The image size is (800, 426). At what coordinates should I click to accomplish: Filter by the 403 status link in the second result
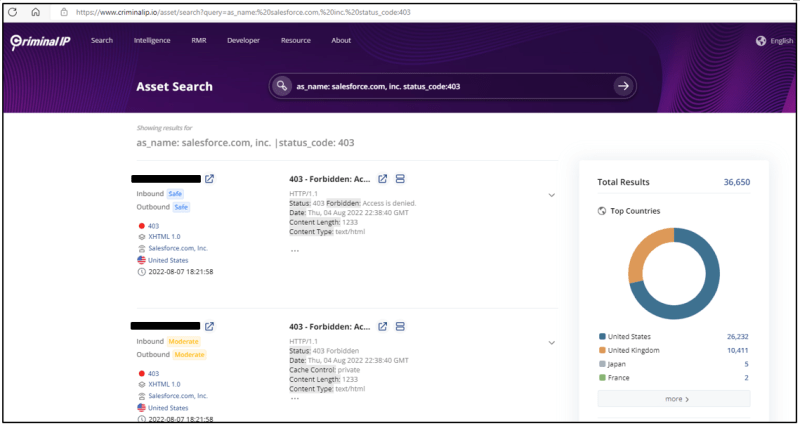click(x=154, y=373)
